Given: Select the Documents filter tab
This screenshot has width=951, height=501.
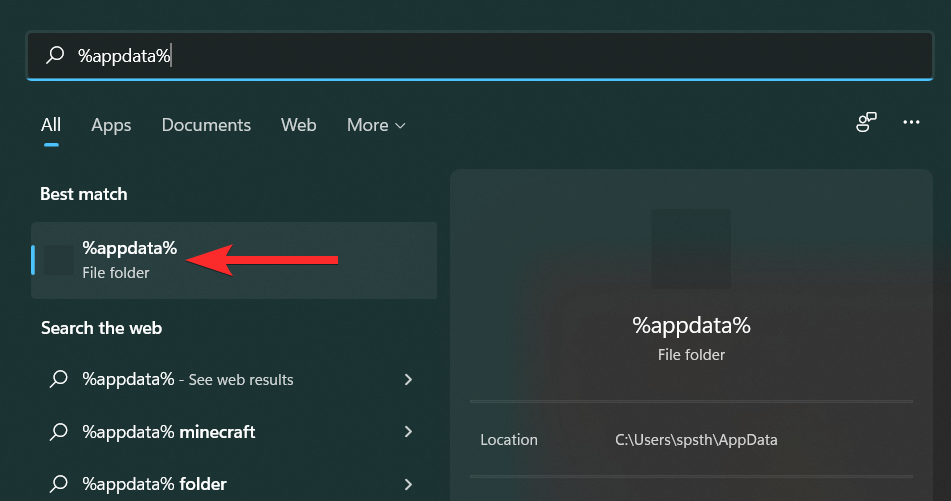Looking at the screenshot, I should click(206, 125).
